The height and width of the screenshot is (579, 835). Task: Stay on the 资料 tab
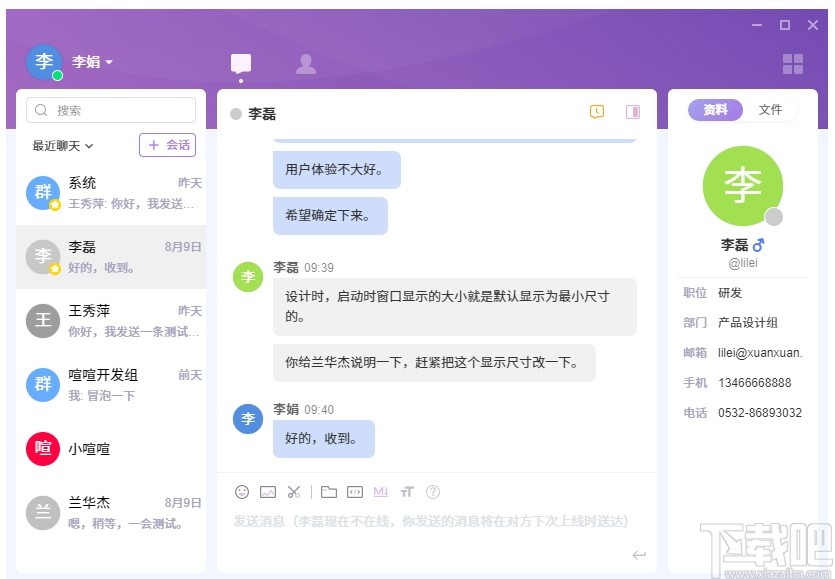[714, 109]
